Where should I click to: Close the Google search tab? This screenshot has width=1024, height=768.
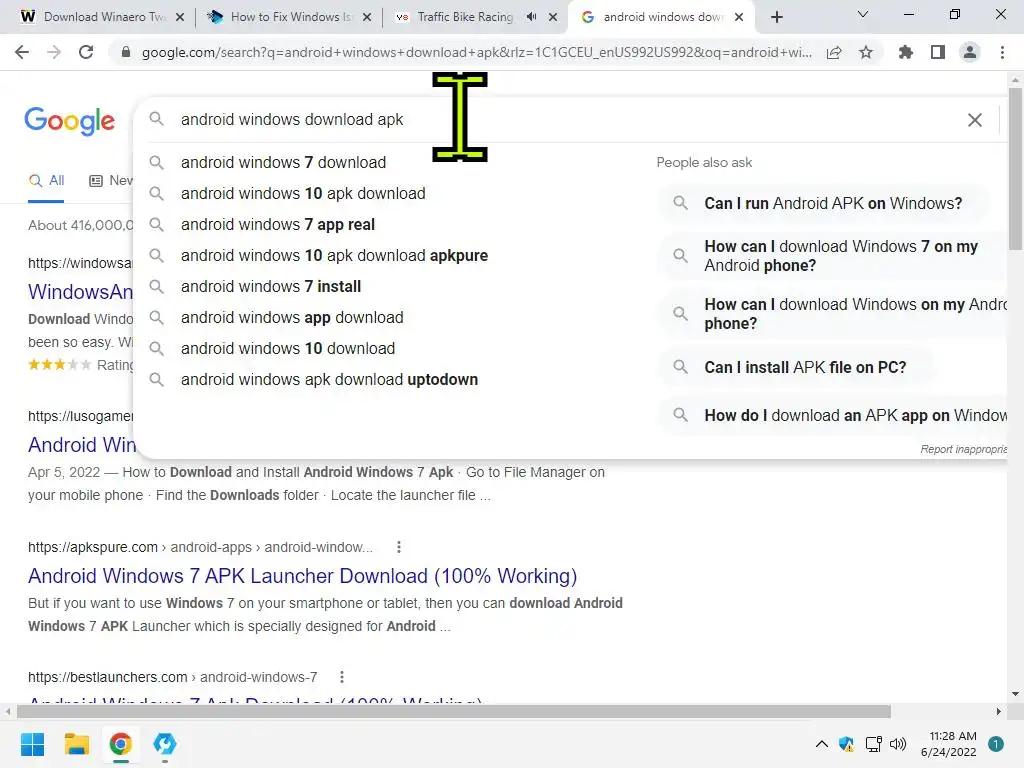pos(739,17)
